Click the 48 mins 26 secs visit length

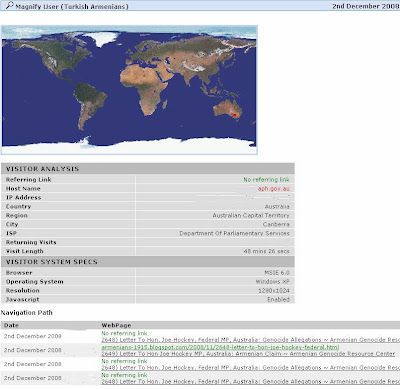[266, 251]
